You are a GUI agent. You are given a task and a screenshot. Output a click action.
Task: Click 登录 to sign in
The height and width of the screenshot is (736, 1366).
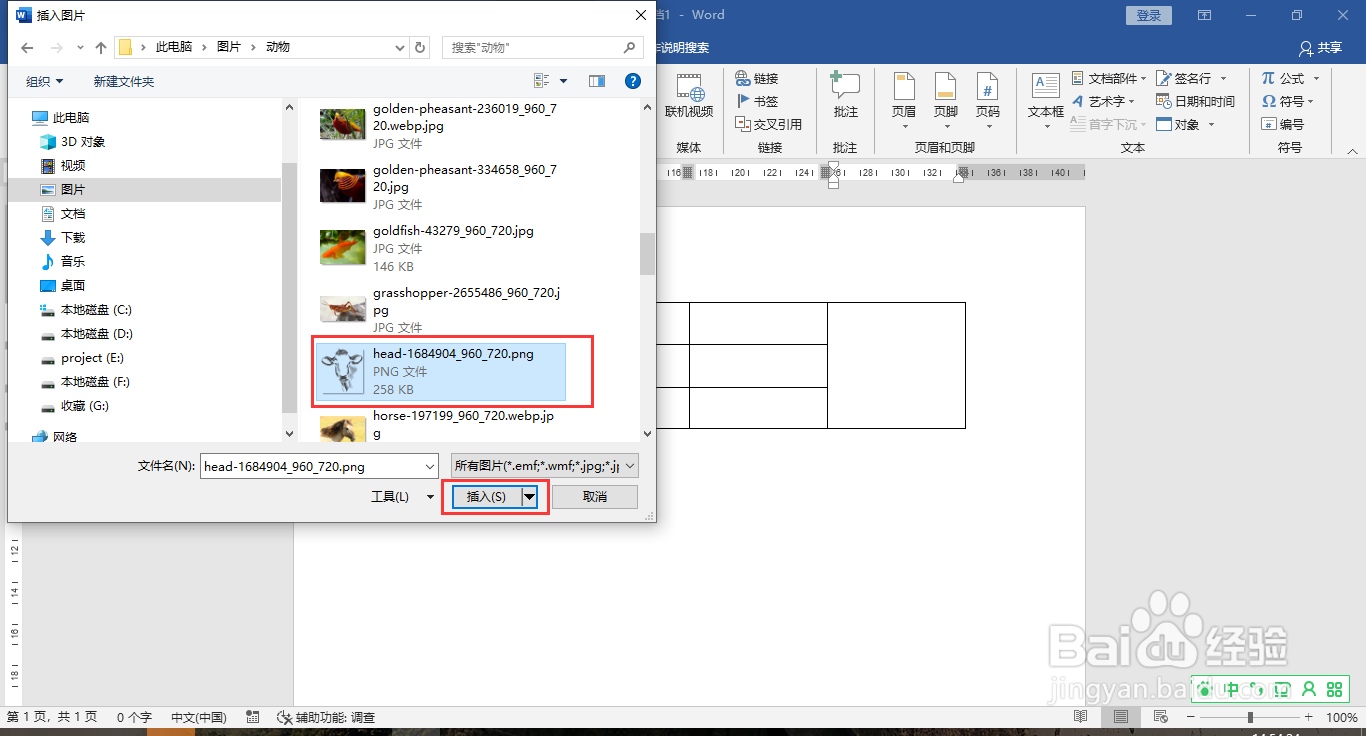click(x=1149, y=15)
